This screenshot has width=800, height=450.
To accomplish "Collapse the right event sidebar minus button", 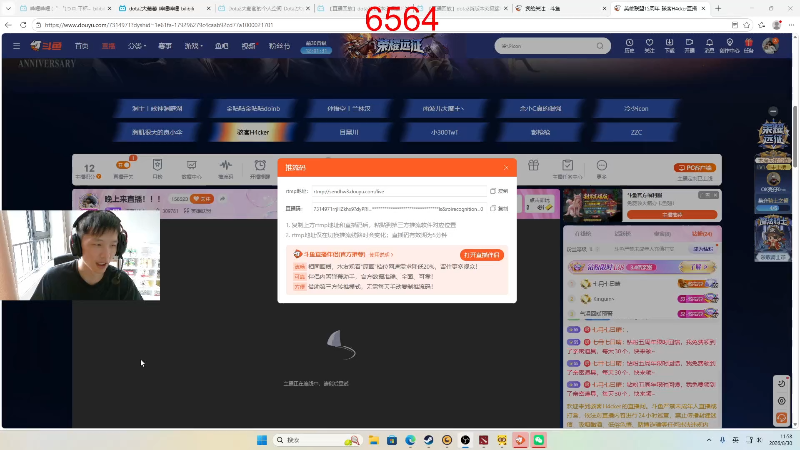I will click(x=773, y=111).
